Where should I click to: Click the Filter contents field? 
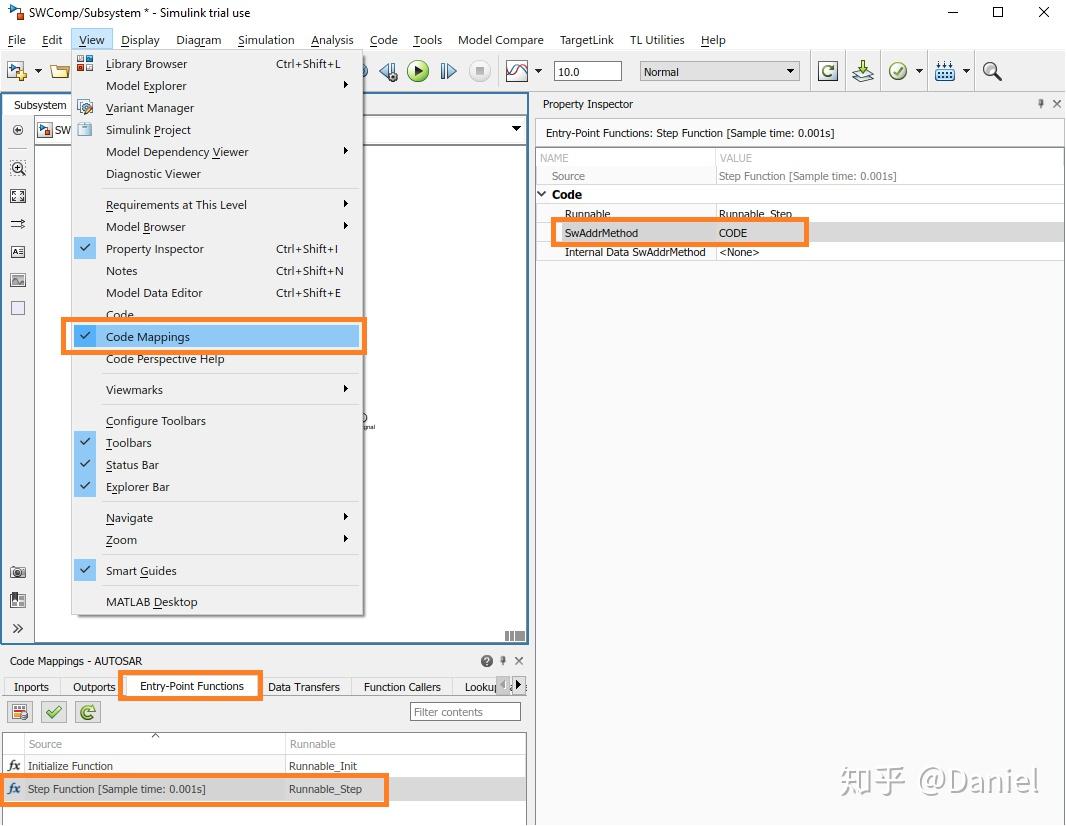(x=466, y=712)
